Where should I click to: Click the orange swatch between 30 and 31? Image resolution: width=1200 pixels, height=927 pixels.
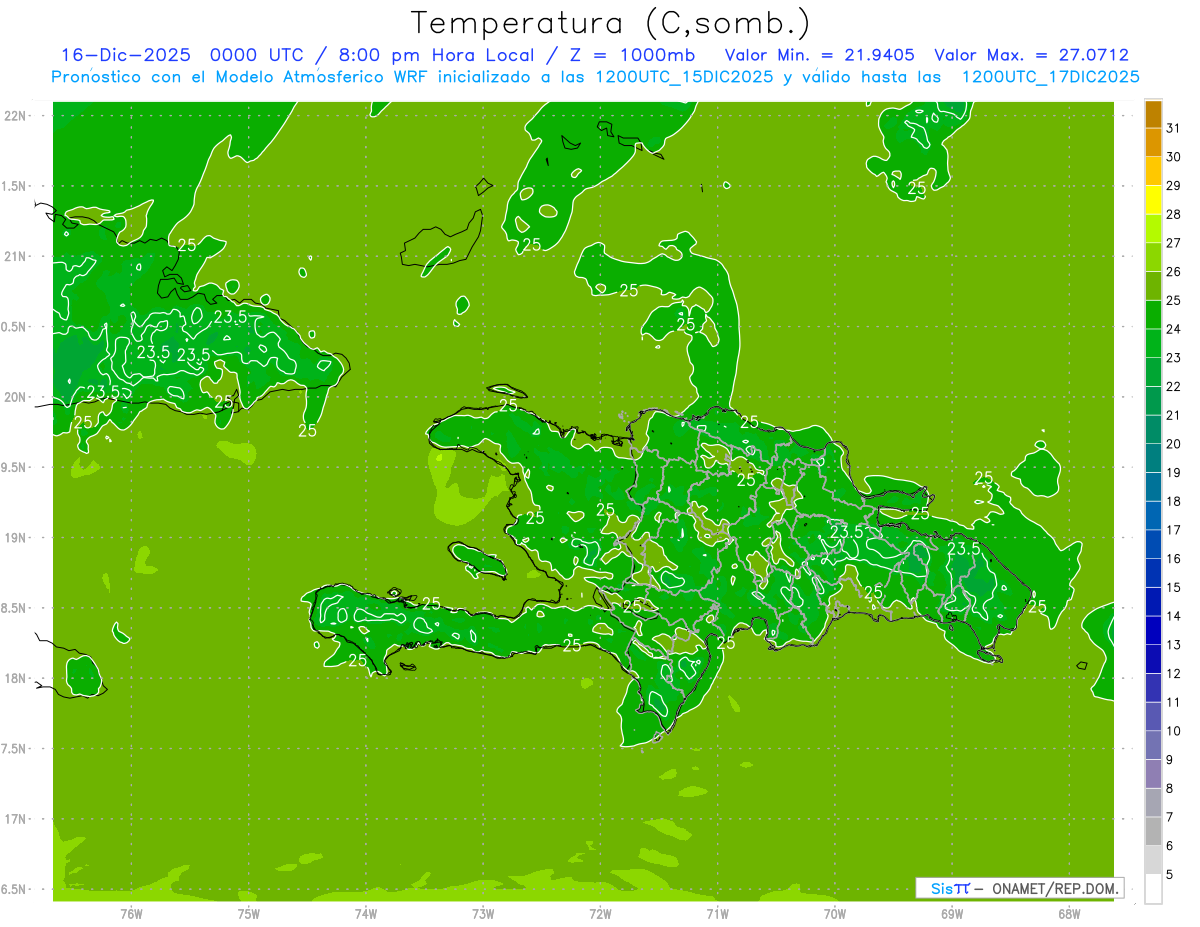1153,143
